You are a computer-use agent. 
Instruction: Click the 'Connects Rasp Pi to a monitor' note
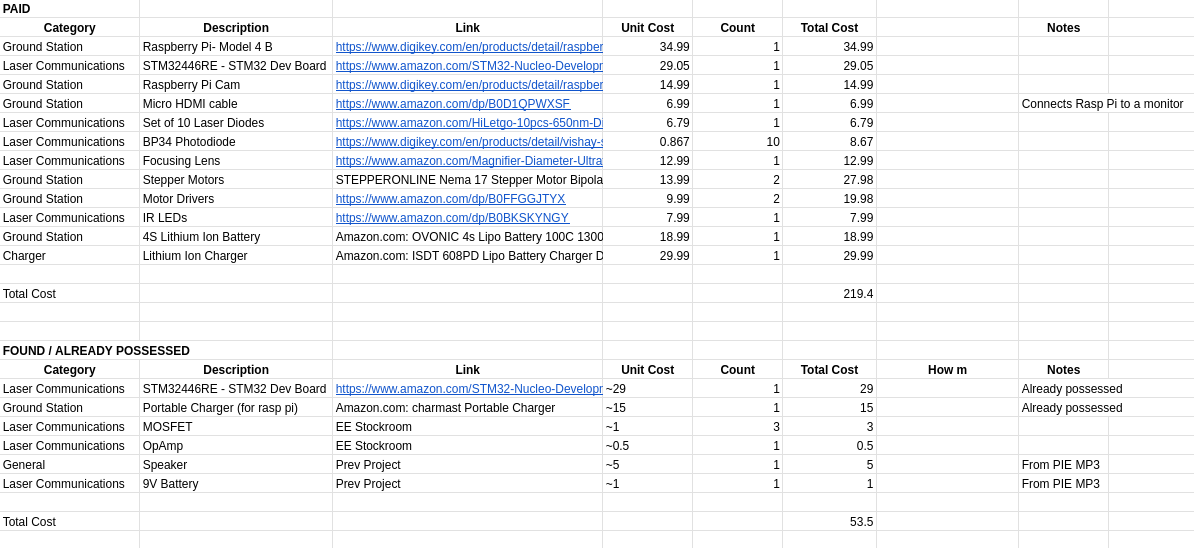pos(1102,104)
